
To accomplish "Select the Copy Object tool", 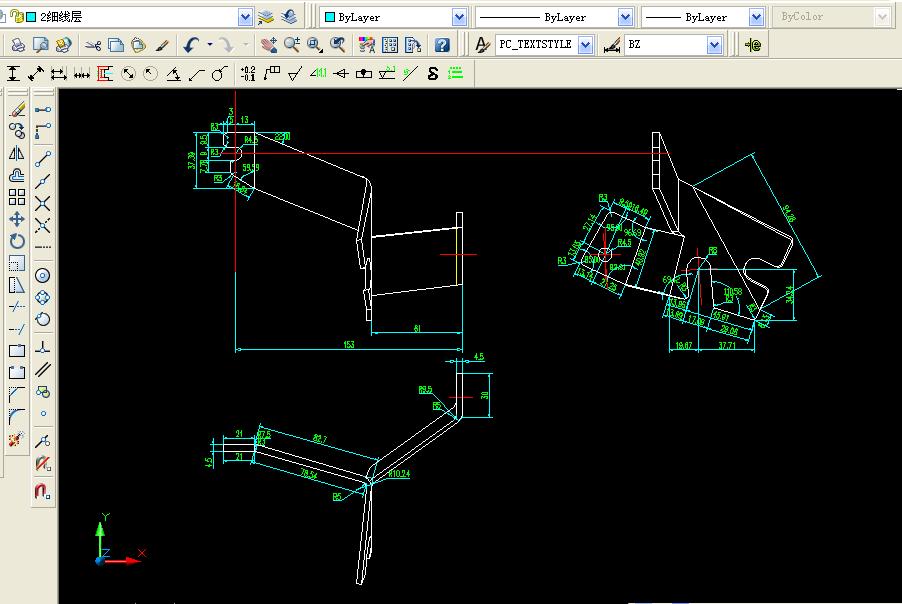I will tap(17, 131).
